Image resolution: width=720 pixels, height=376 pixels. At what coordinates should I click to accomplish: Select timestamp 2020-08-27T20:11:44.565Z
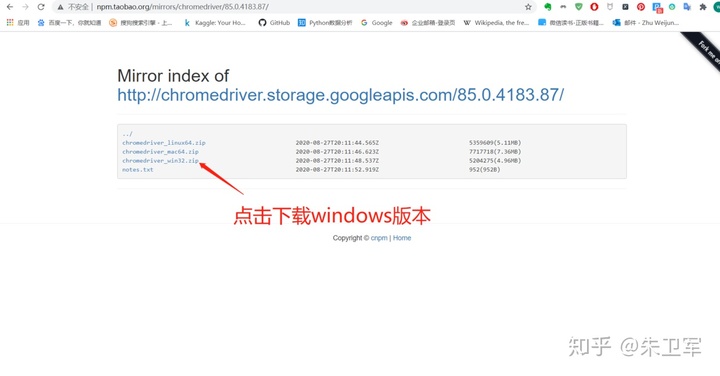click(337, 143)
